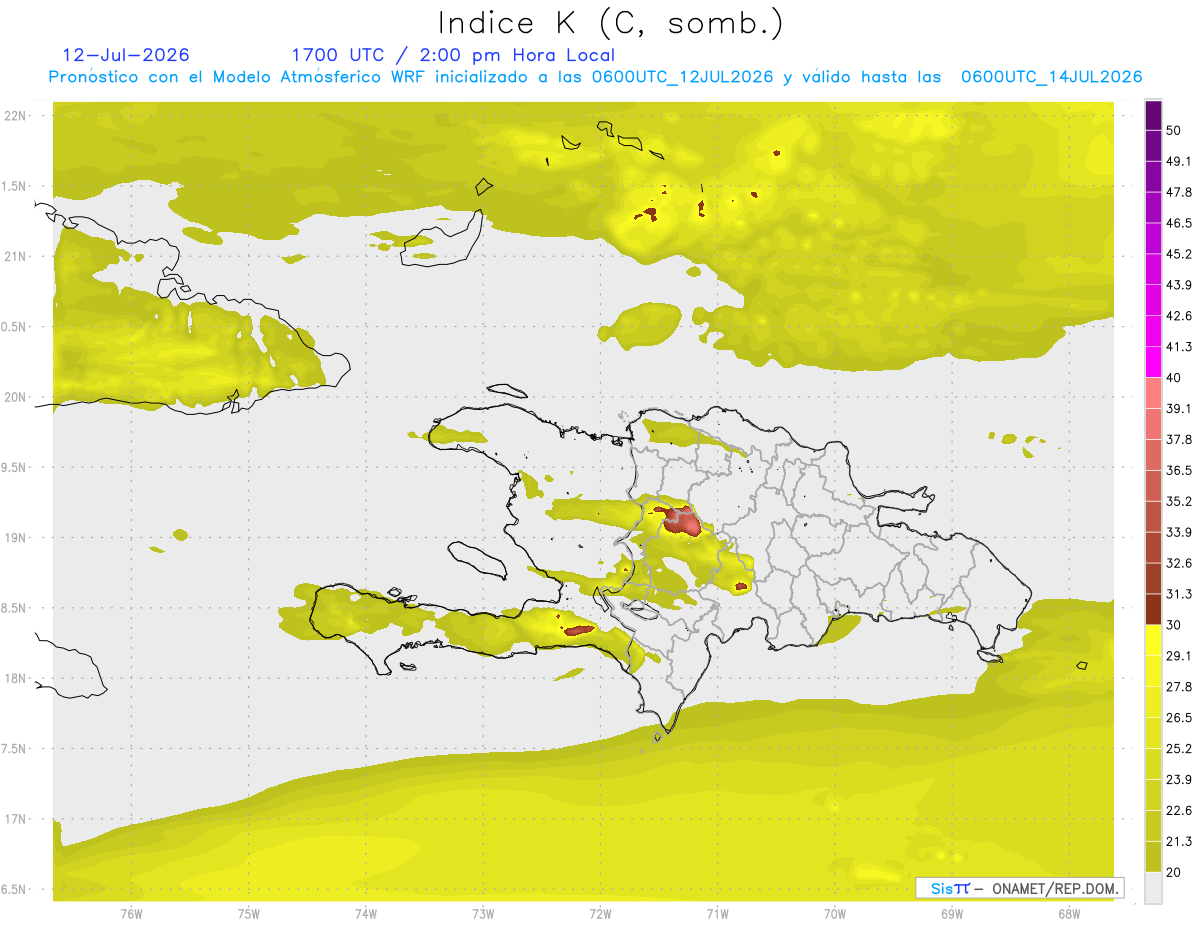Click the magenta legend band at 43.9
Screen dimensions: 1200x927
[1153, 286]
